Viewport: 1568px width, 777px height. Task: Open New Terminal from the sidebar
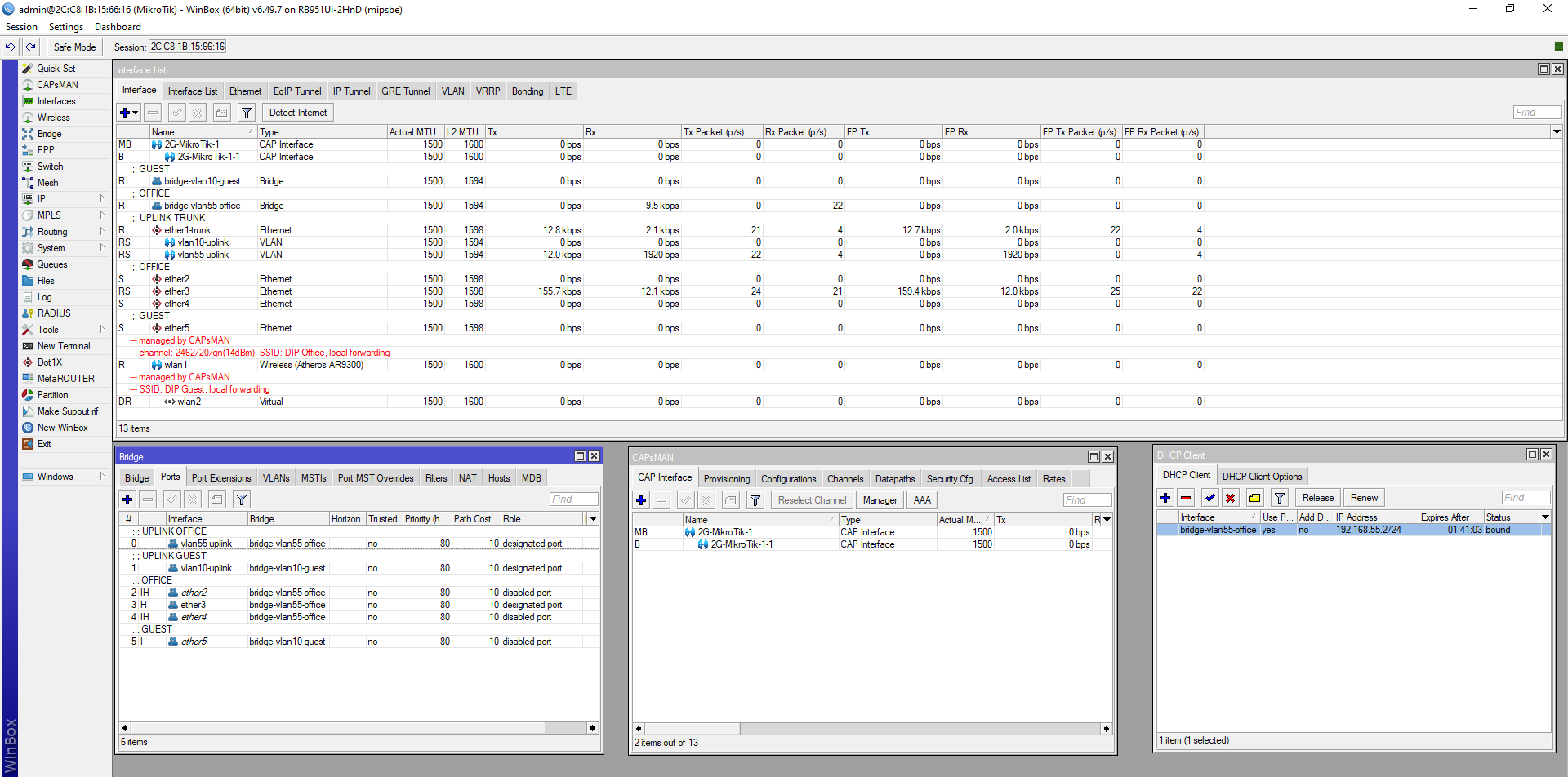(64, 346)
